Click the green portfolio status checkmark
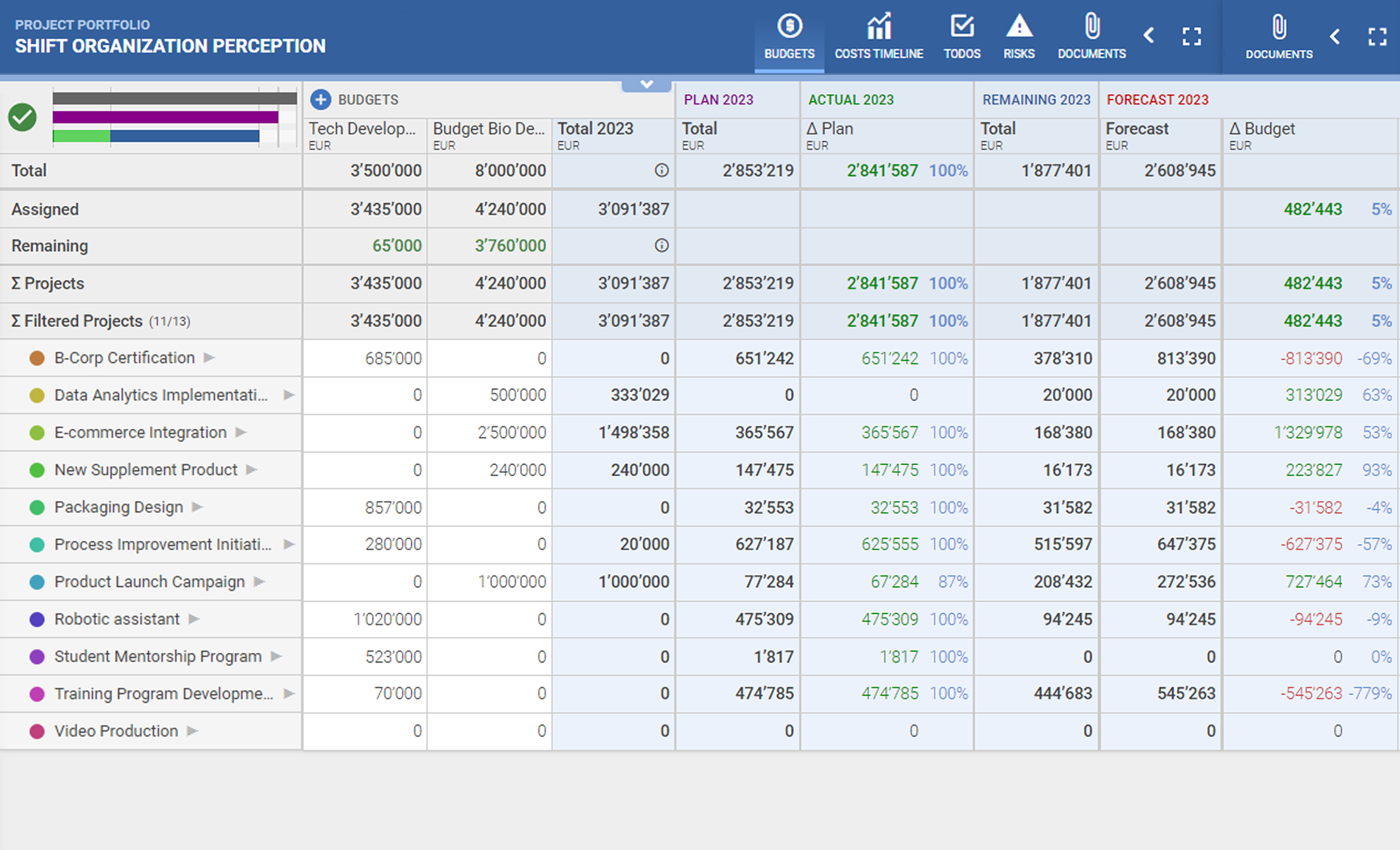1400x850 pixels. tap(23, 117)
